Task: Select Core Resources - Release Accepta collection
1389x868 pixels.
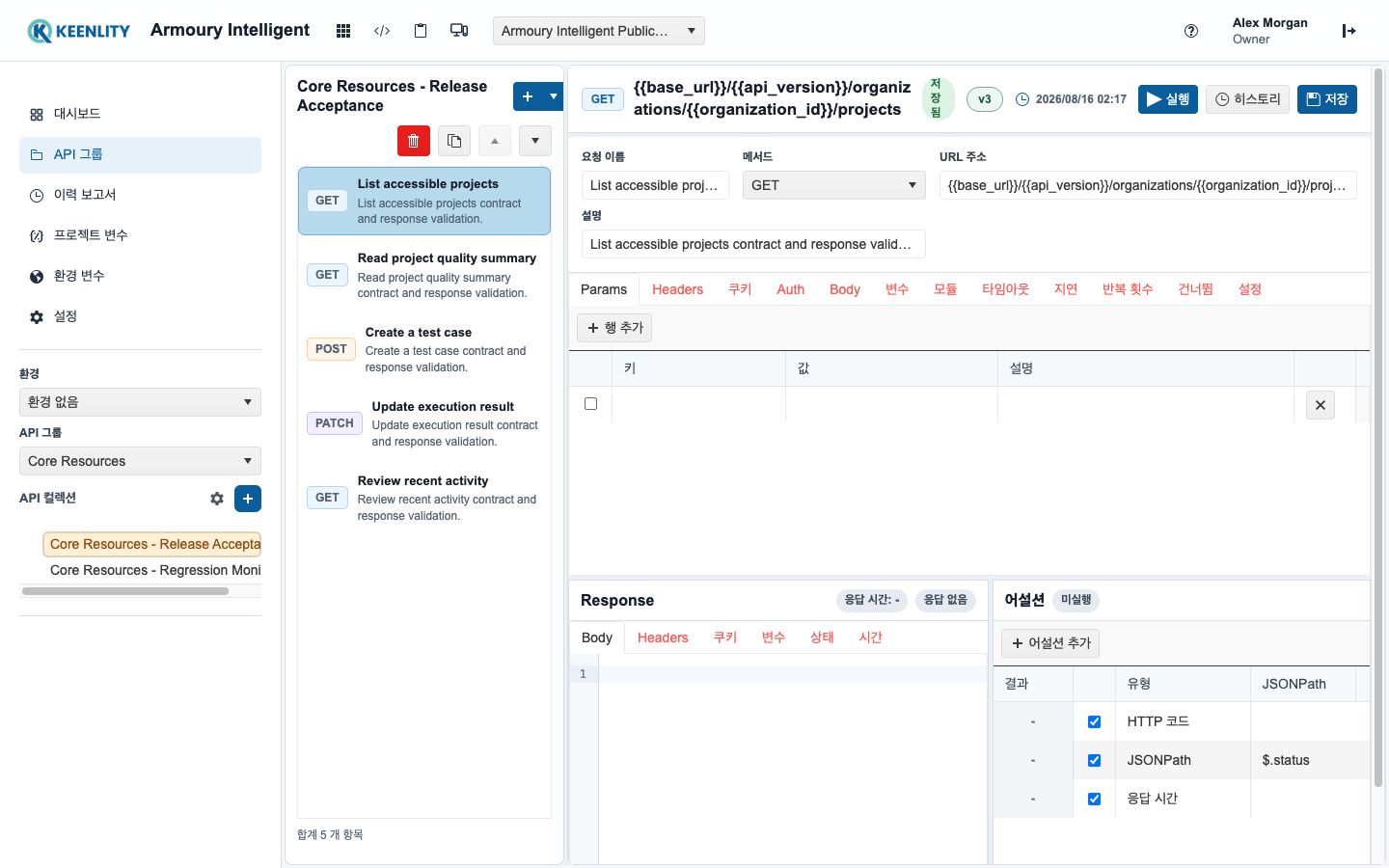Action: point(152,544)
